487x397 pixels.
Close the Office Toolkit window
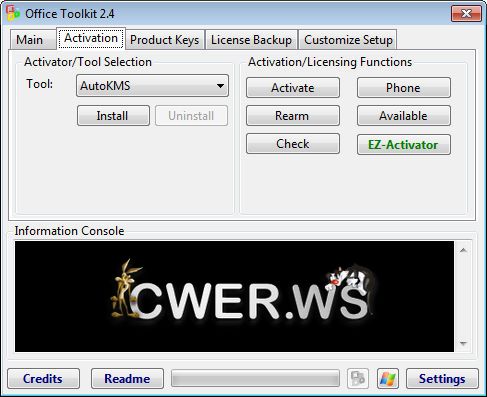tap(466, 14)
